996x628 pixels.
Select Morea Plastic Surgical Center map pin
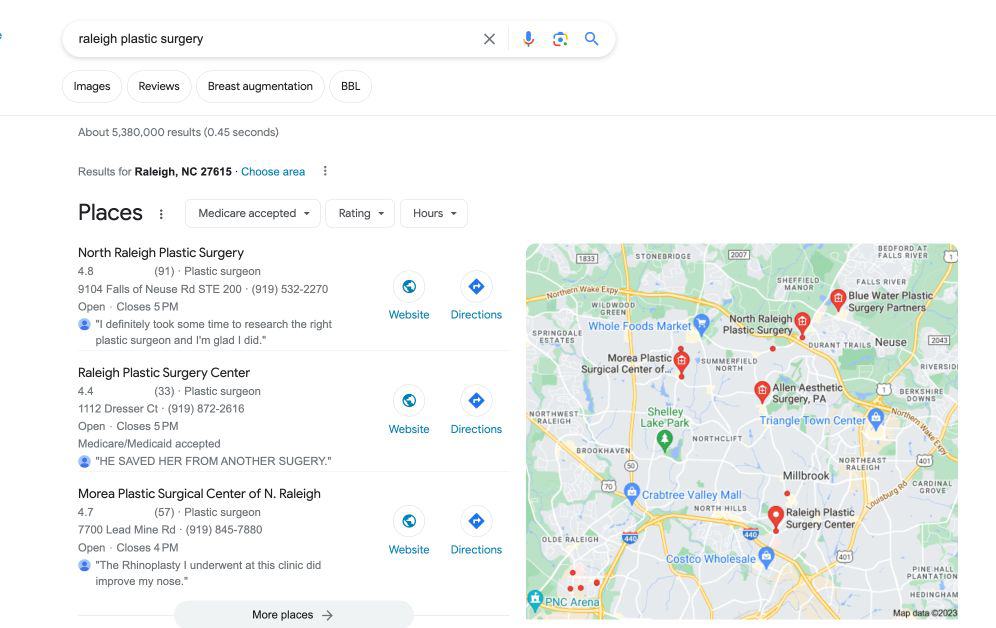click(682, 363)
